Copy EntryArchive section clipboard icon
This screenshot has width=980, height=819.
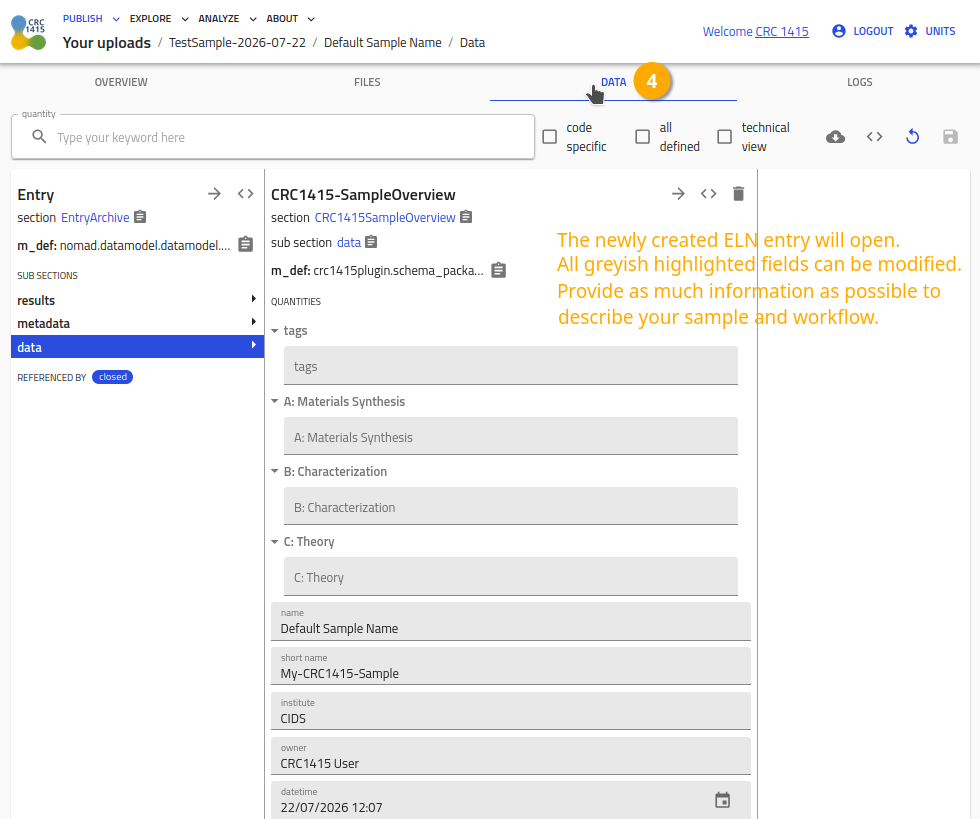[x=141, y=217]
